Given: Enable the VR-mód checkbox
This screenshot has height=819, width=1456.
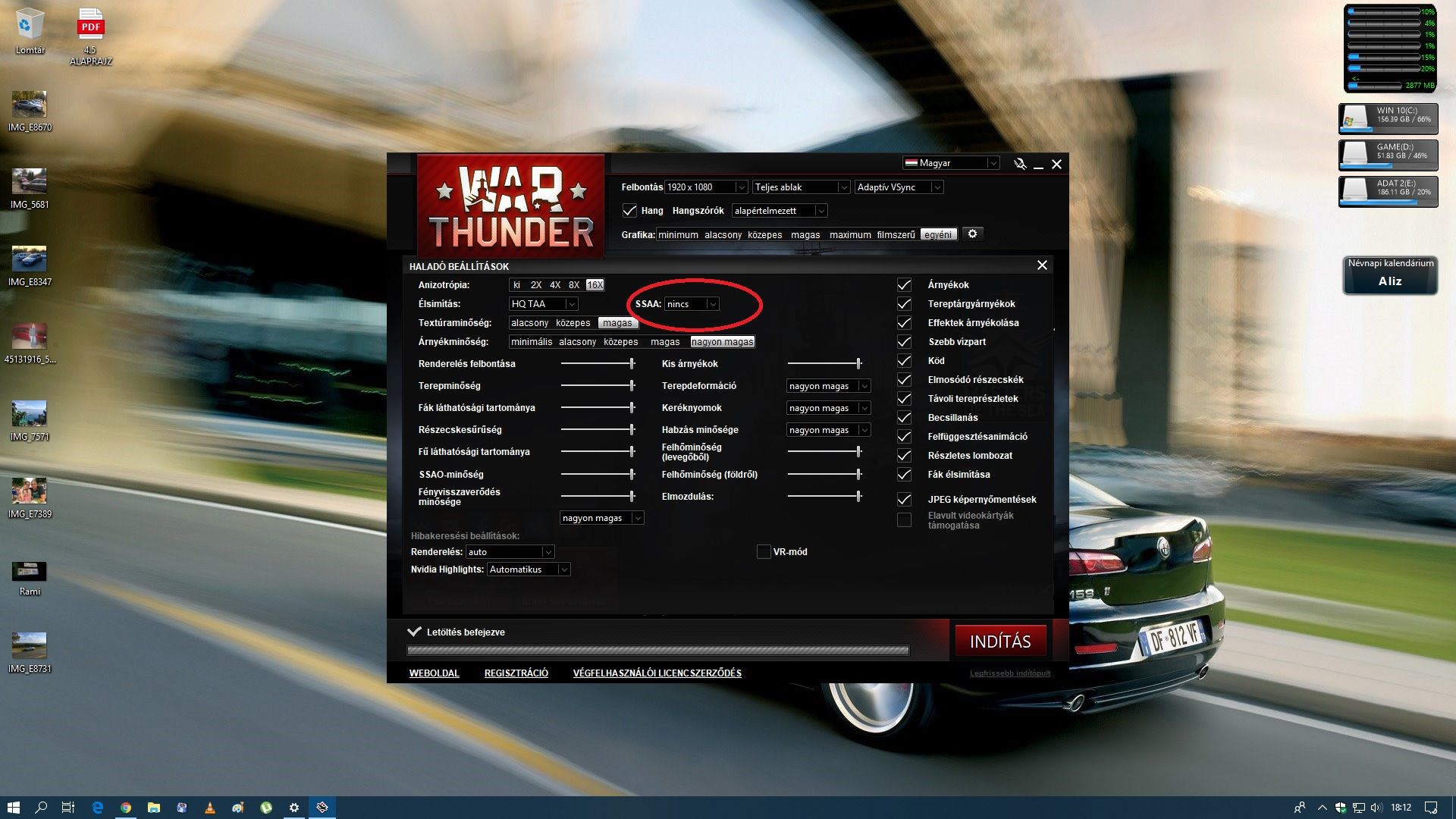Looking at the screenshot, I should coord(764,552).
